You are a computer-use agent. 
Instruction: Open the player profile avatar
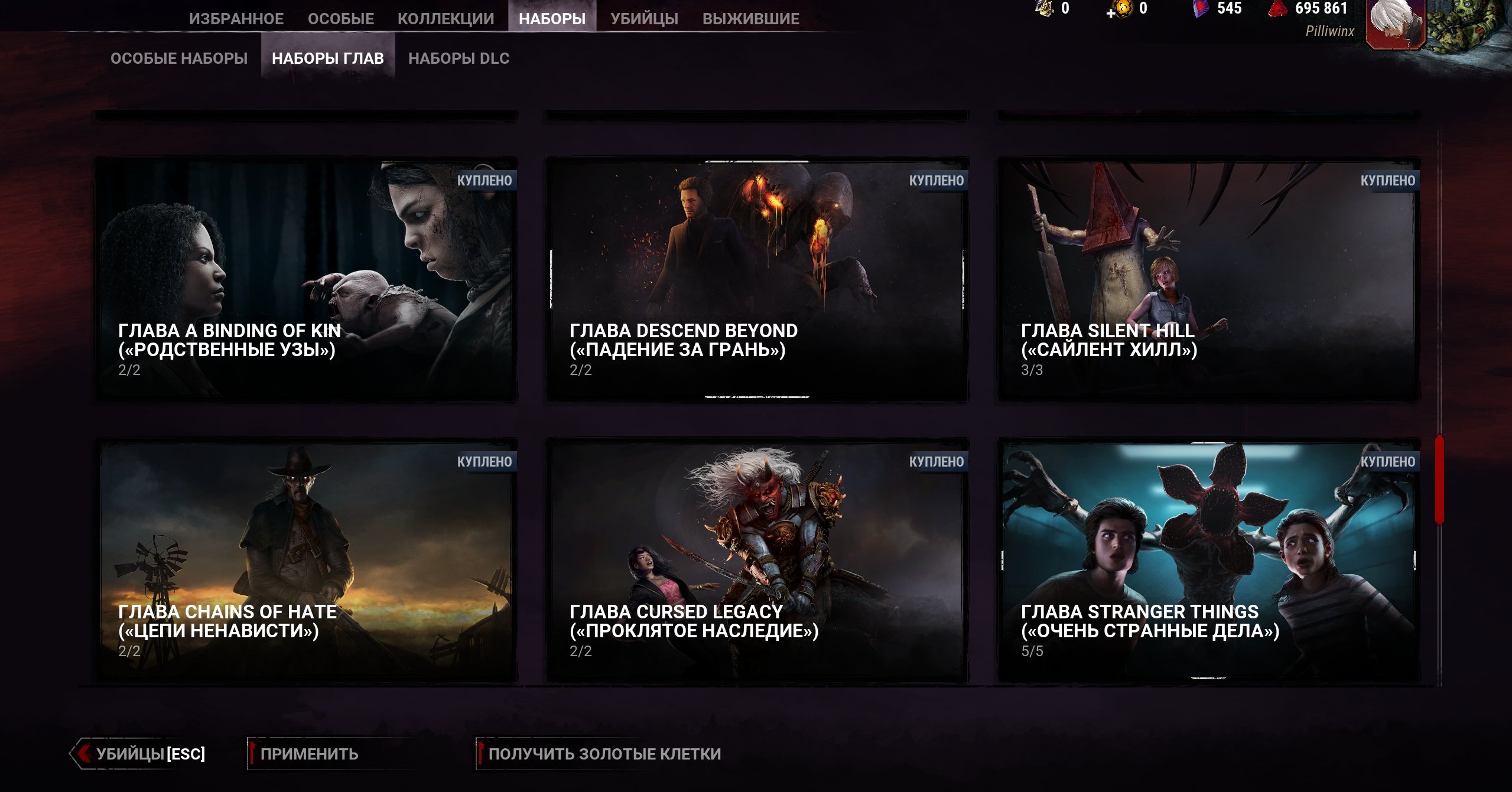click(1395, 24)
